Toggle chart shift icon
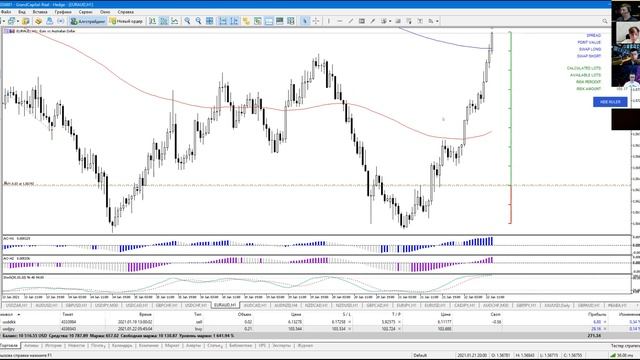Viewport: 640px width, 360px height. [x=234, y=21]
